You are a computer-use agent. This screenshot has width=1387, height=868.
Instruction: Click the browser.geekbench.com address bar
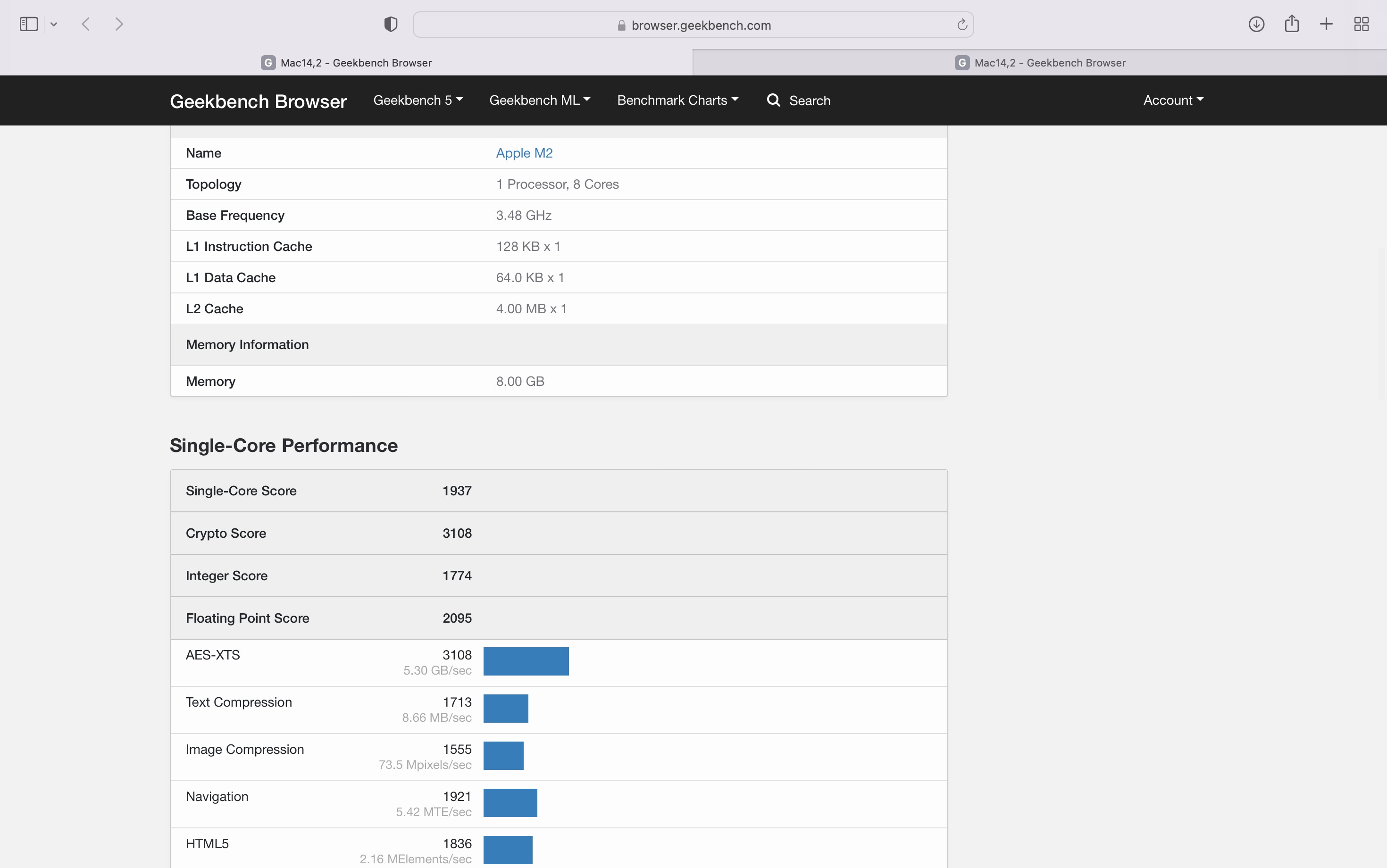(693, 25)
